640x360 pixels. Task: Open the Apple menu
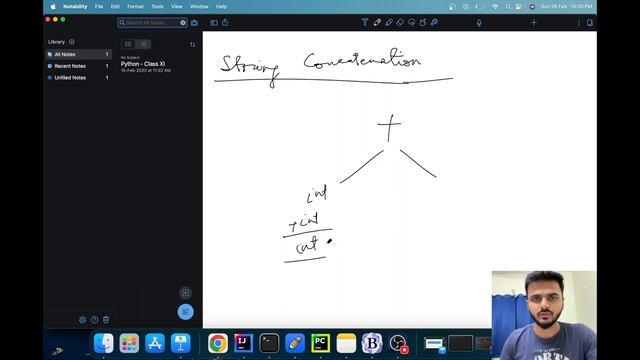pyautogui.click(x=53, y=7)
